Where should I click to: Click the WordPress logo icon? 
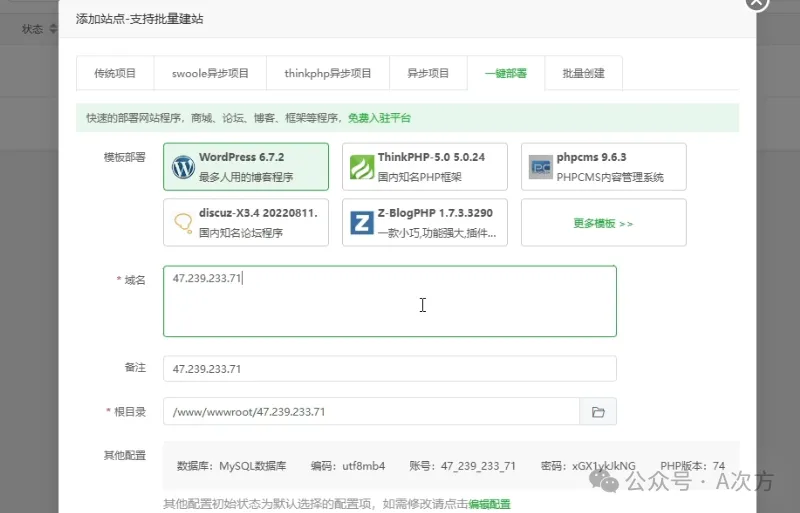pyautogui.click(x=183, y=167)
